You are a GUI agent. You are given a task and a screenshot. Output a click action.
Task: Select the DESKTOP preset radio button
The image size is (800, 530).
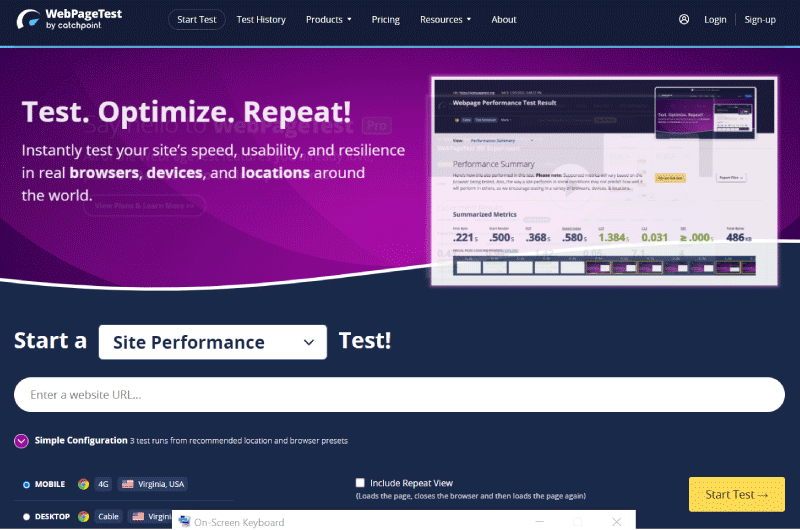pyautogui.click(x=27, y=517)
